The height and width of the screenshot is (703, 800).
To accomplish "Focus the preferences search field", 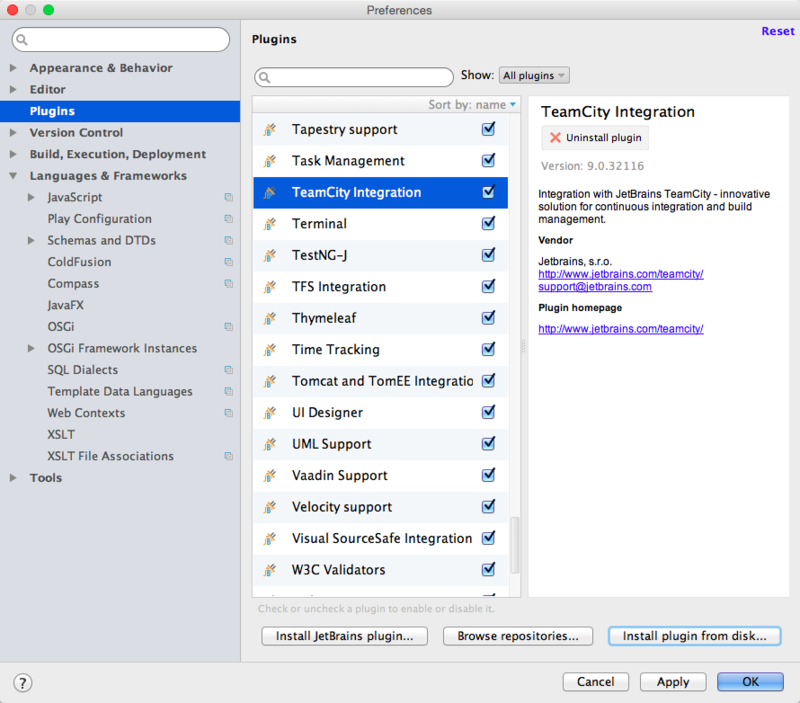I will [x=121, y=40].
